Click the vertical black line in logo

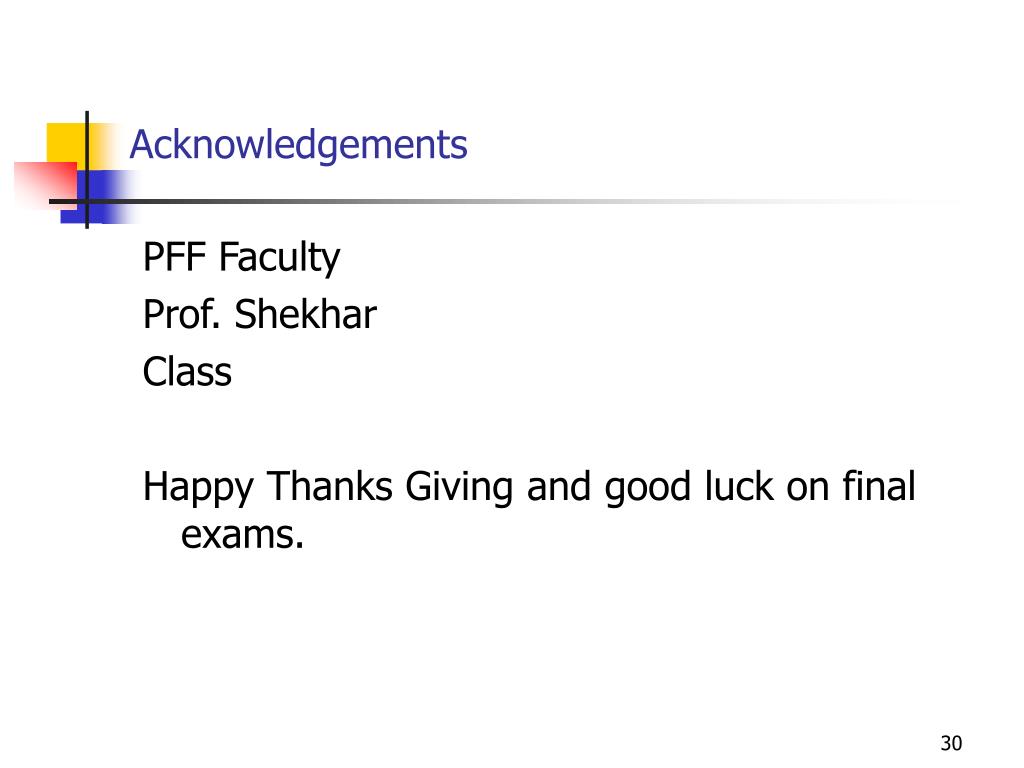87,170
